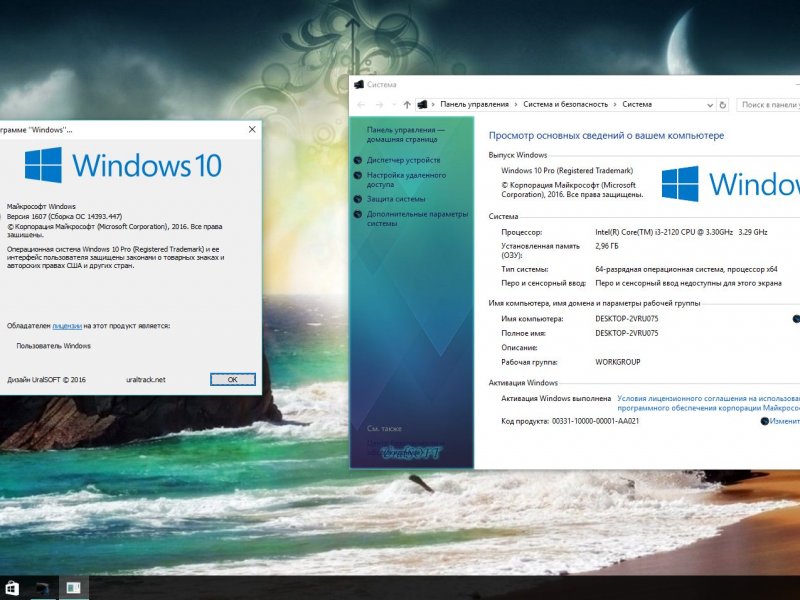The image size is (800, 600).
Task: Click Майкрософт Windows line in About dialog
Action: coord(41,207)
